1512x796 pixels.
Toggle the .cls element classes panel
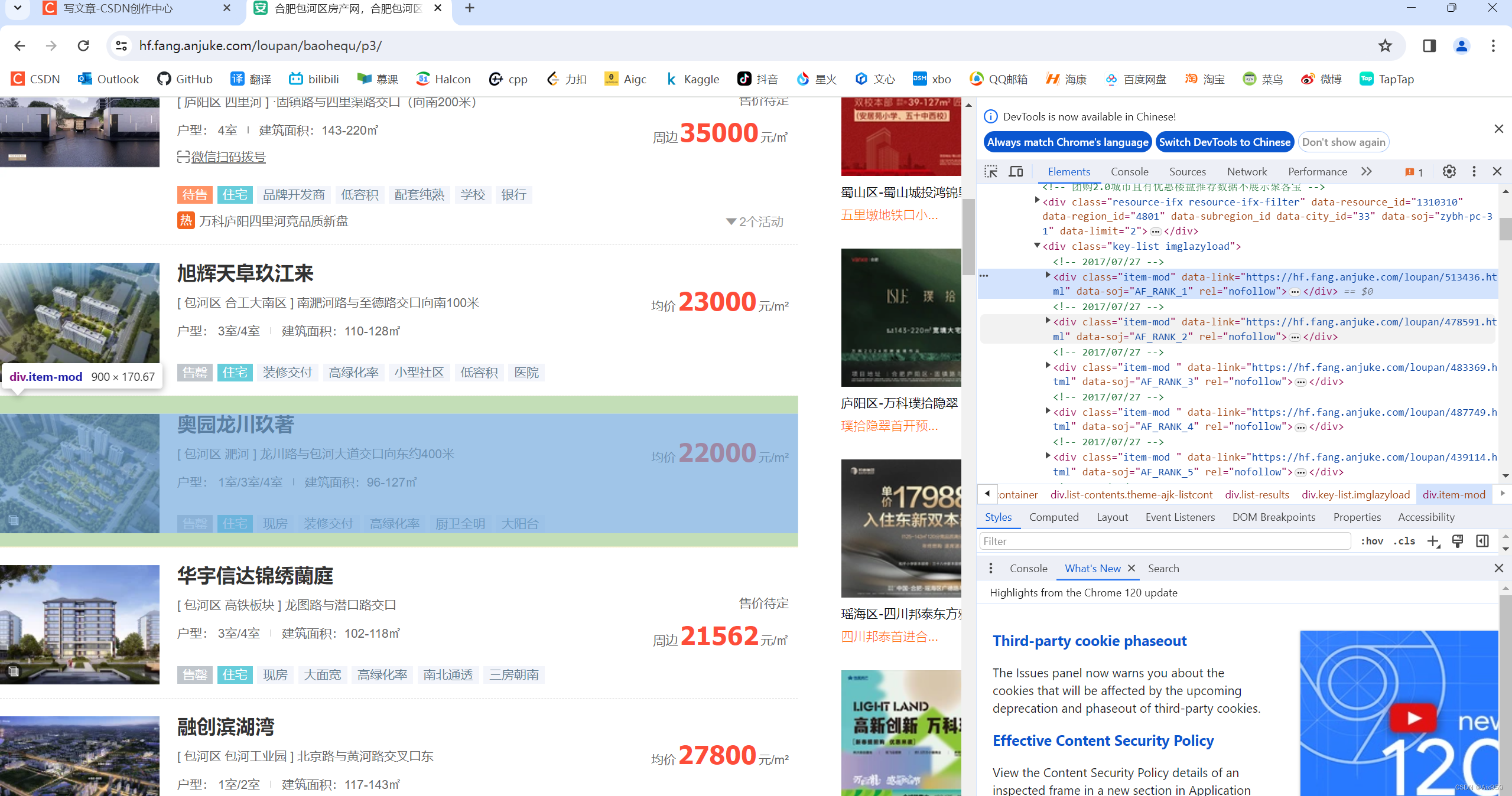click(x=1404, y=541)
